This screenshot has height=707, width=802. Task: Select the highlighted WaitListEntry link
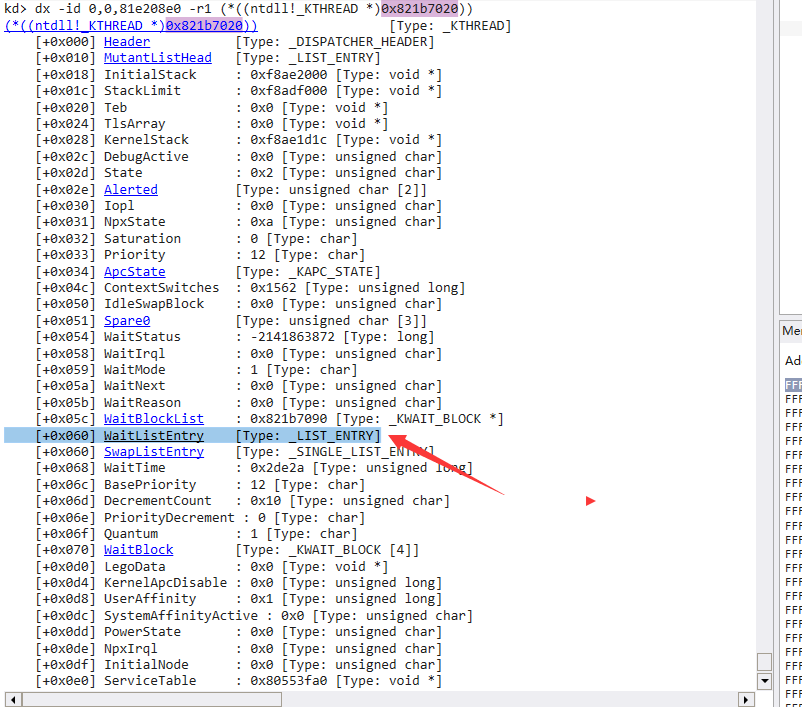click(153, 435)
